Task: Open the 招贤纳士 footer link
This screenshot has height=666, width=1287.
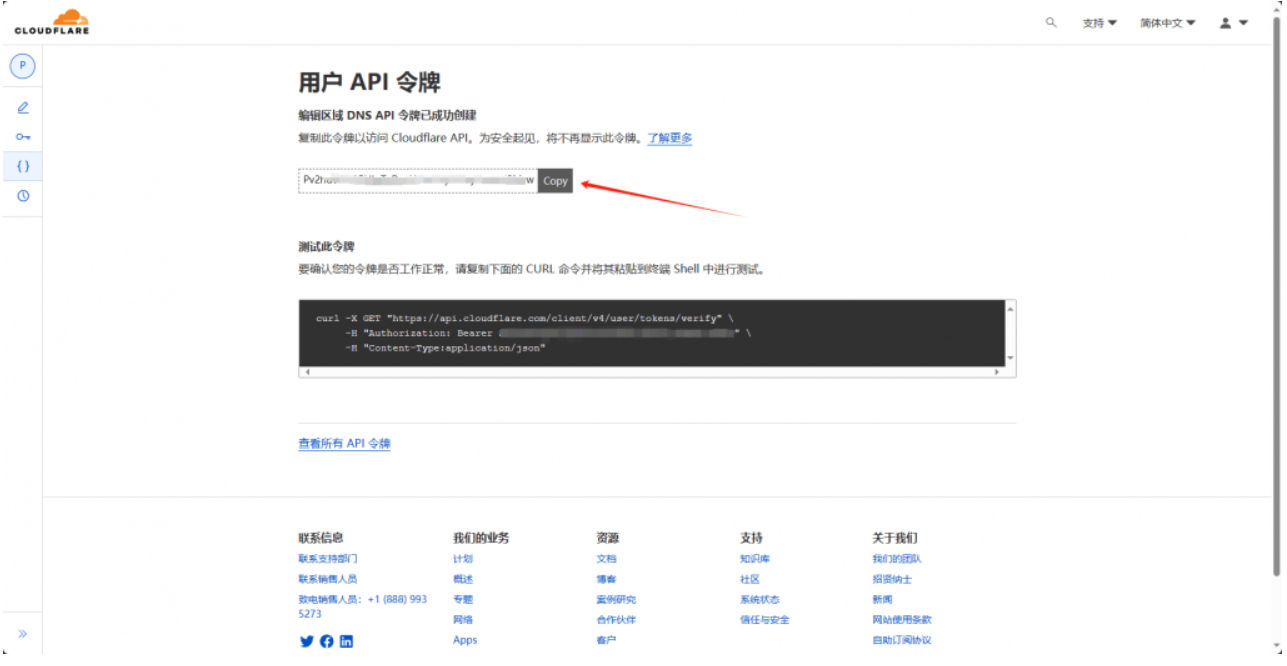Action: tap(892, 579)
